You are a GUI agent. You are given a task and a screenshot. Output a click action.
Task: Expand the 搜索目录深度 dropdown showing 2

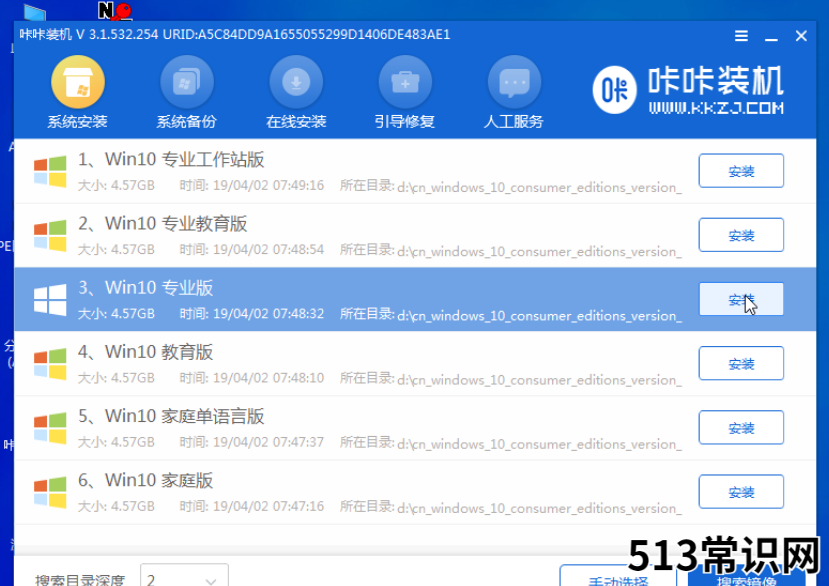(184, 575)
